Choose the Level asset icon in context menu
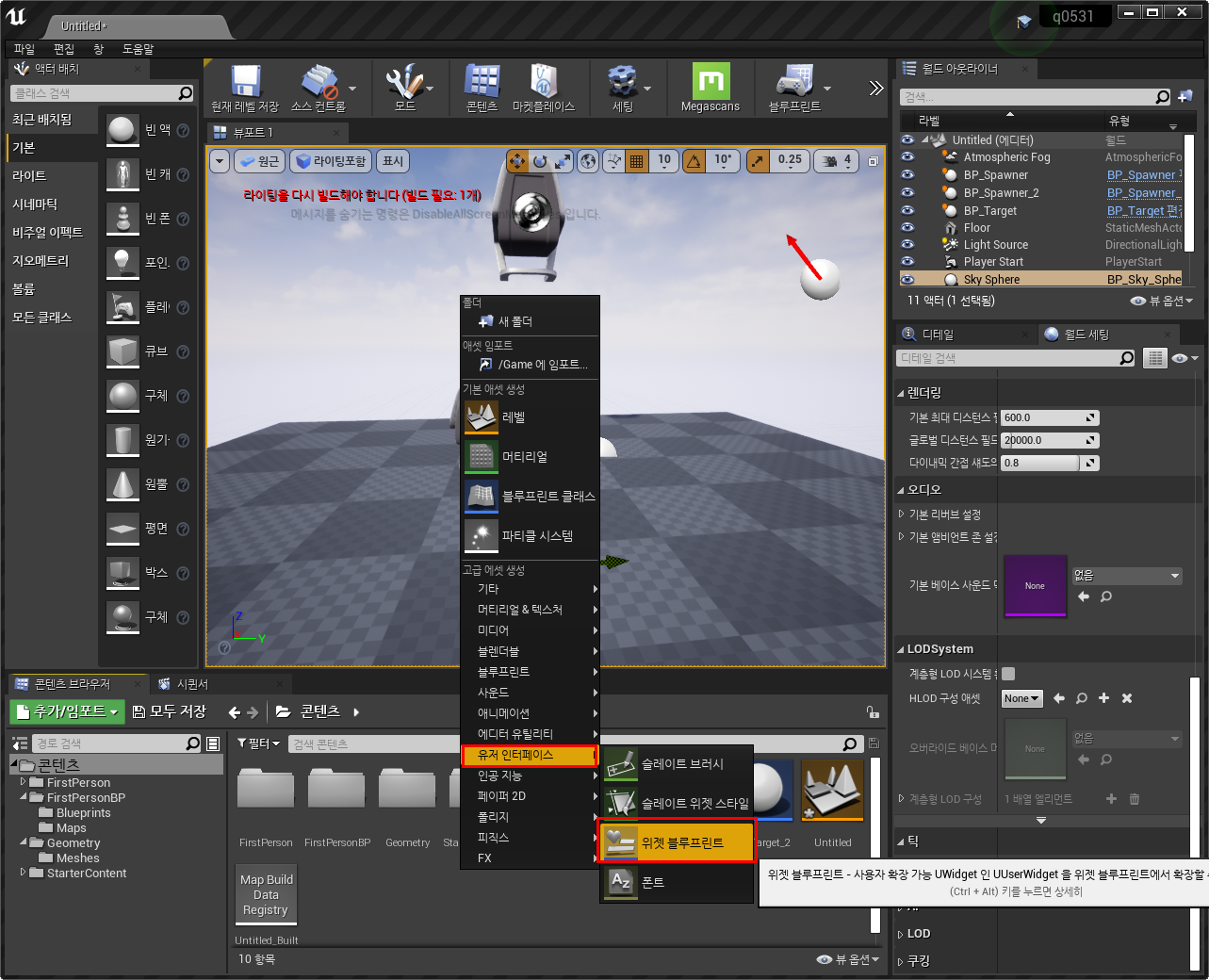Screen dimensions: 1209x980 tap(482, 416)
